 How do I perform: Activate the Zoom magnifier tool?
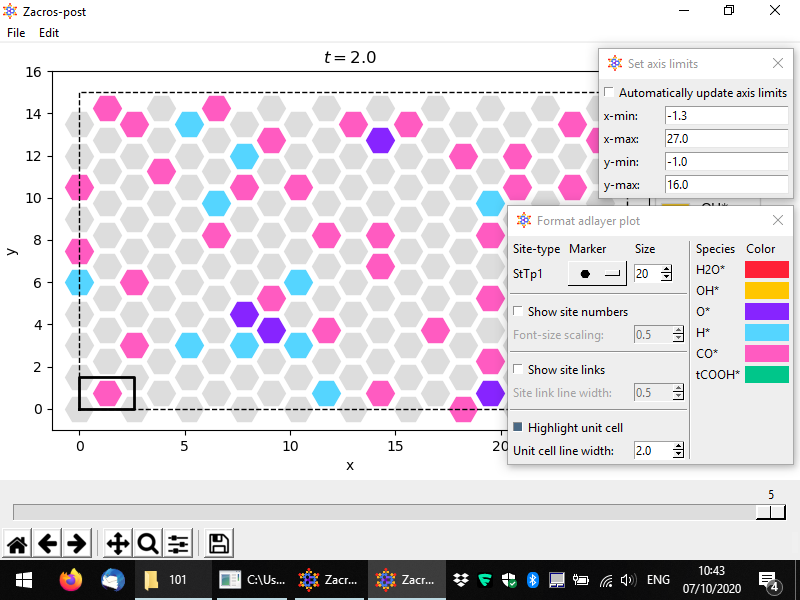tap(148, 544)
